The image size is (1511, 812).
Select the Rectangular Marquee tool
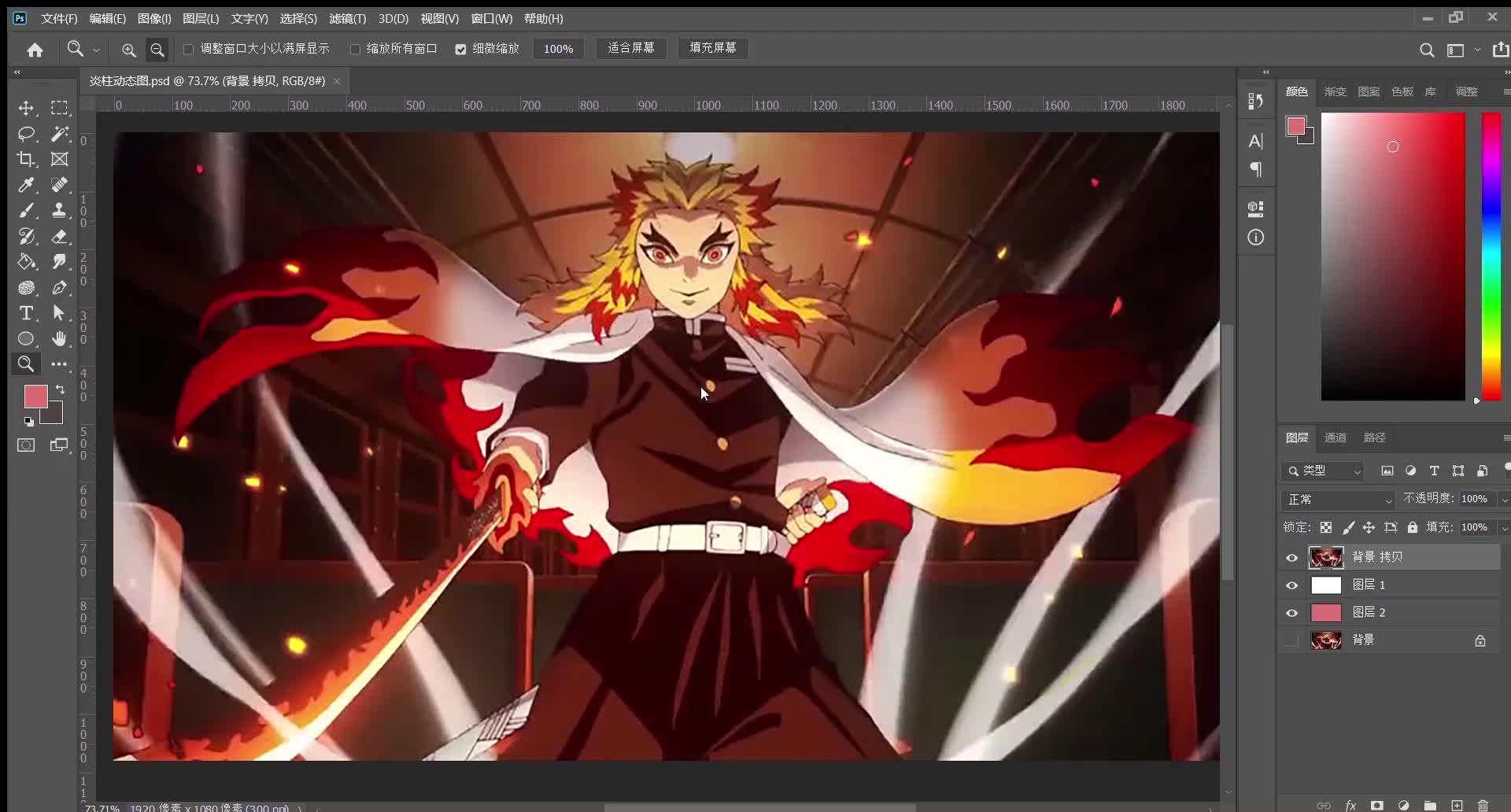click(60, 108)
